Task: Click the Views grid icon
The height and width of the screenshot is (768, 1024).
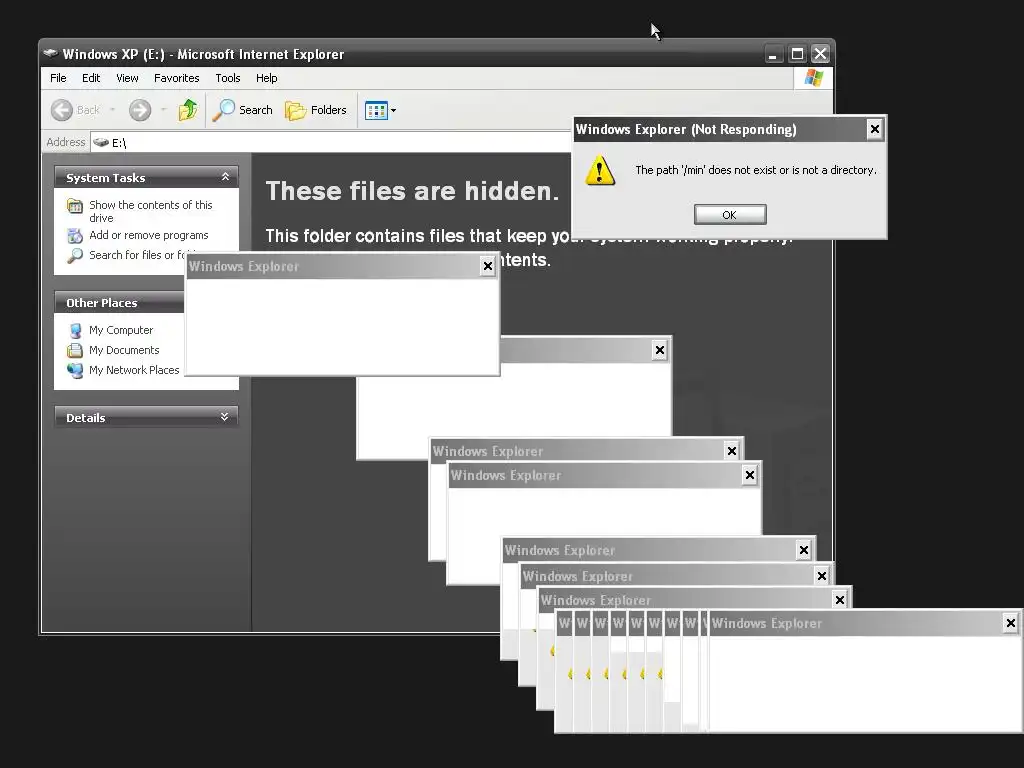Action: pyautogui.click(x=376, y=110)
